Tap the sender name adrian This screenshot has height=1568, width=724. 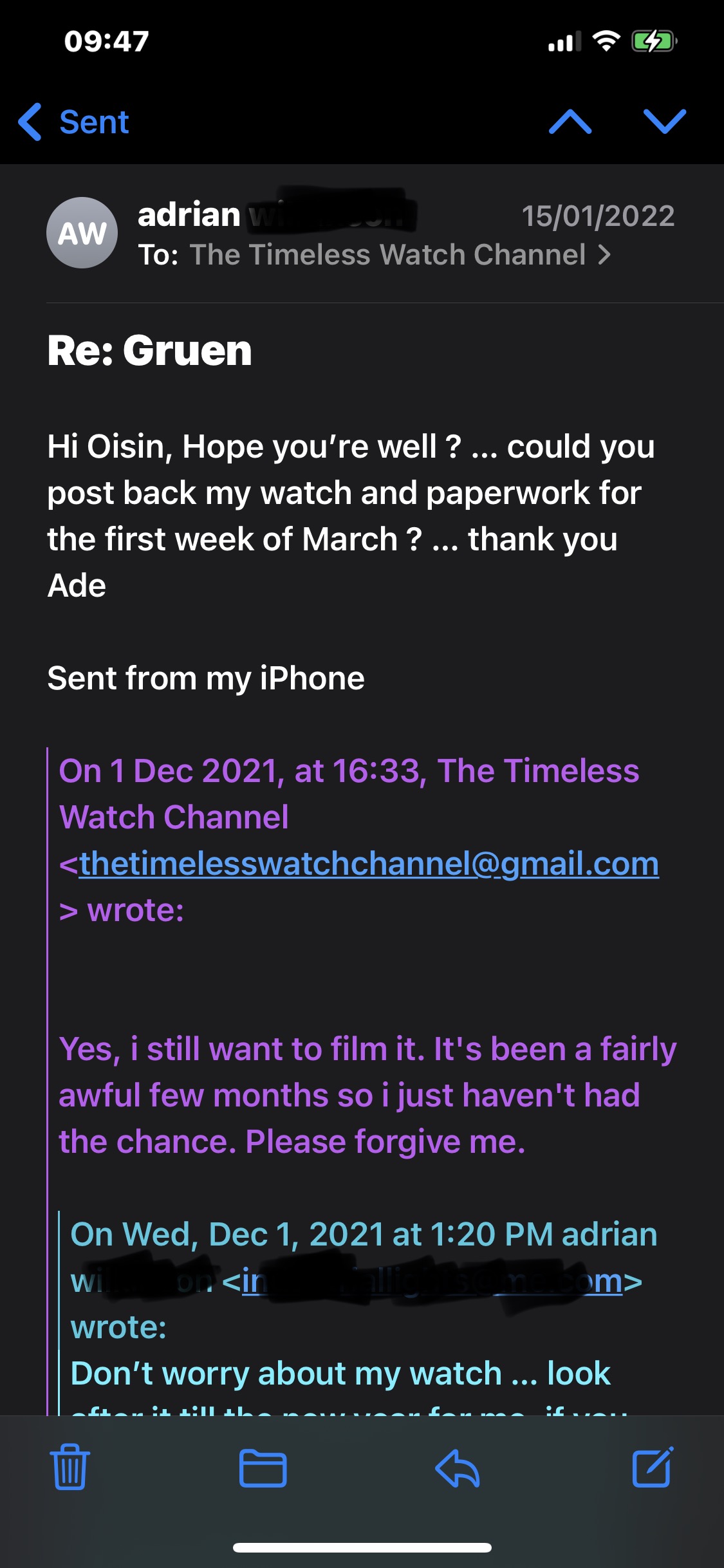pos(189,214)
